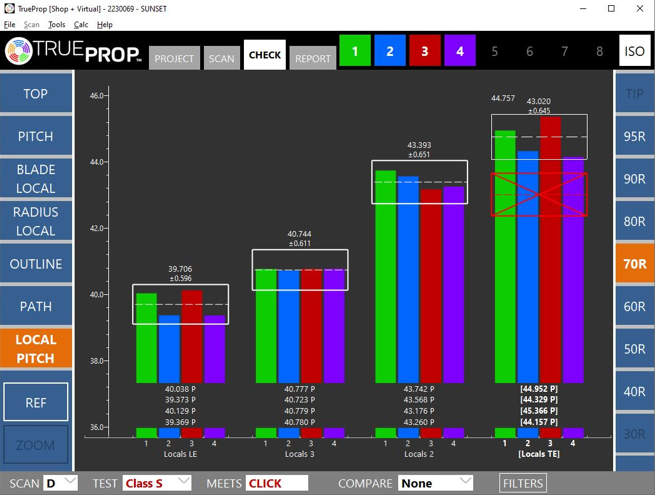Open the RADIUS LOCAL view
The height and width of the screenshot is (497, 656).
coord(36,221)
